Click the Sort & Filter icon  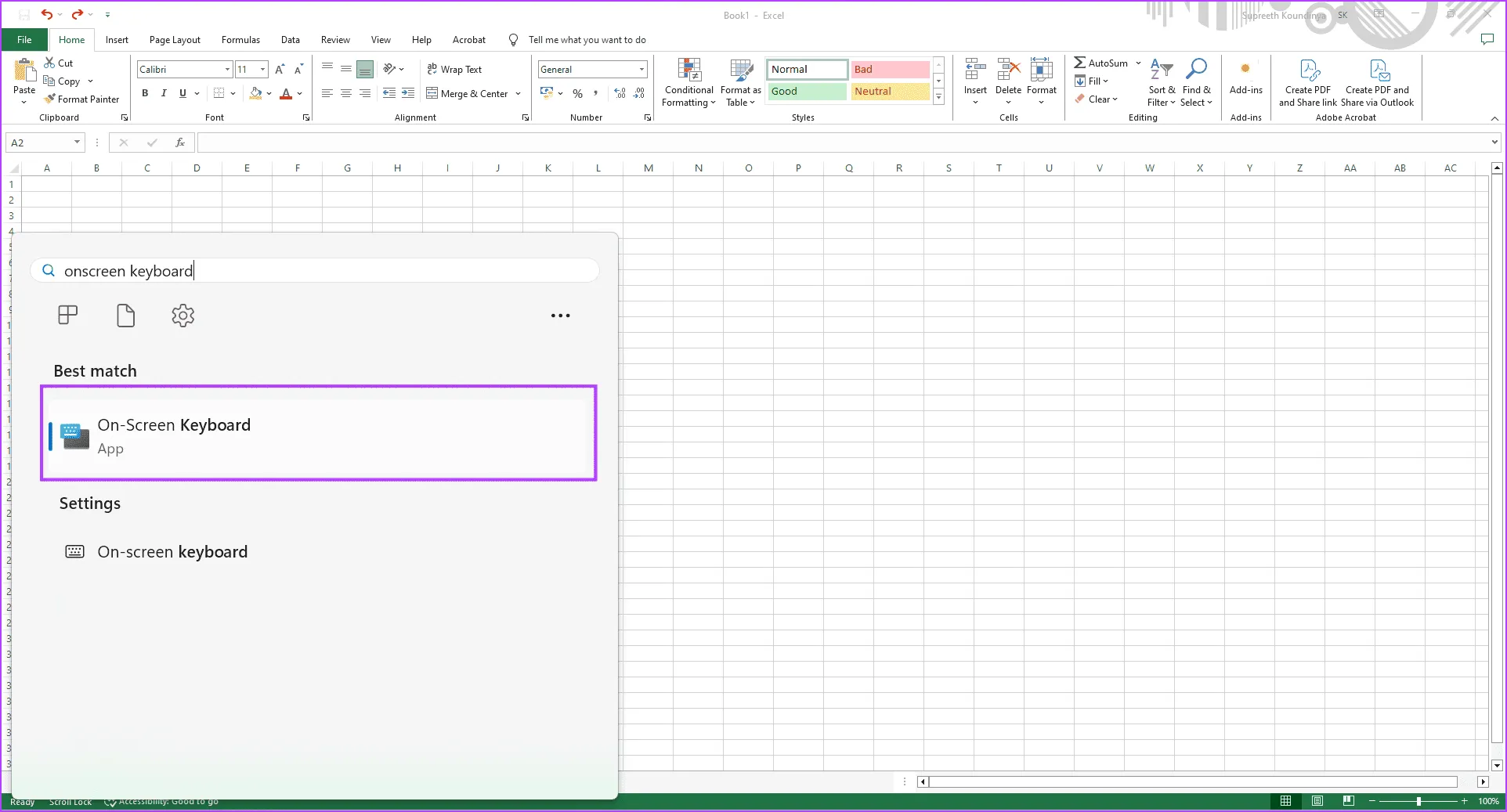(1161, 69)
